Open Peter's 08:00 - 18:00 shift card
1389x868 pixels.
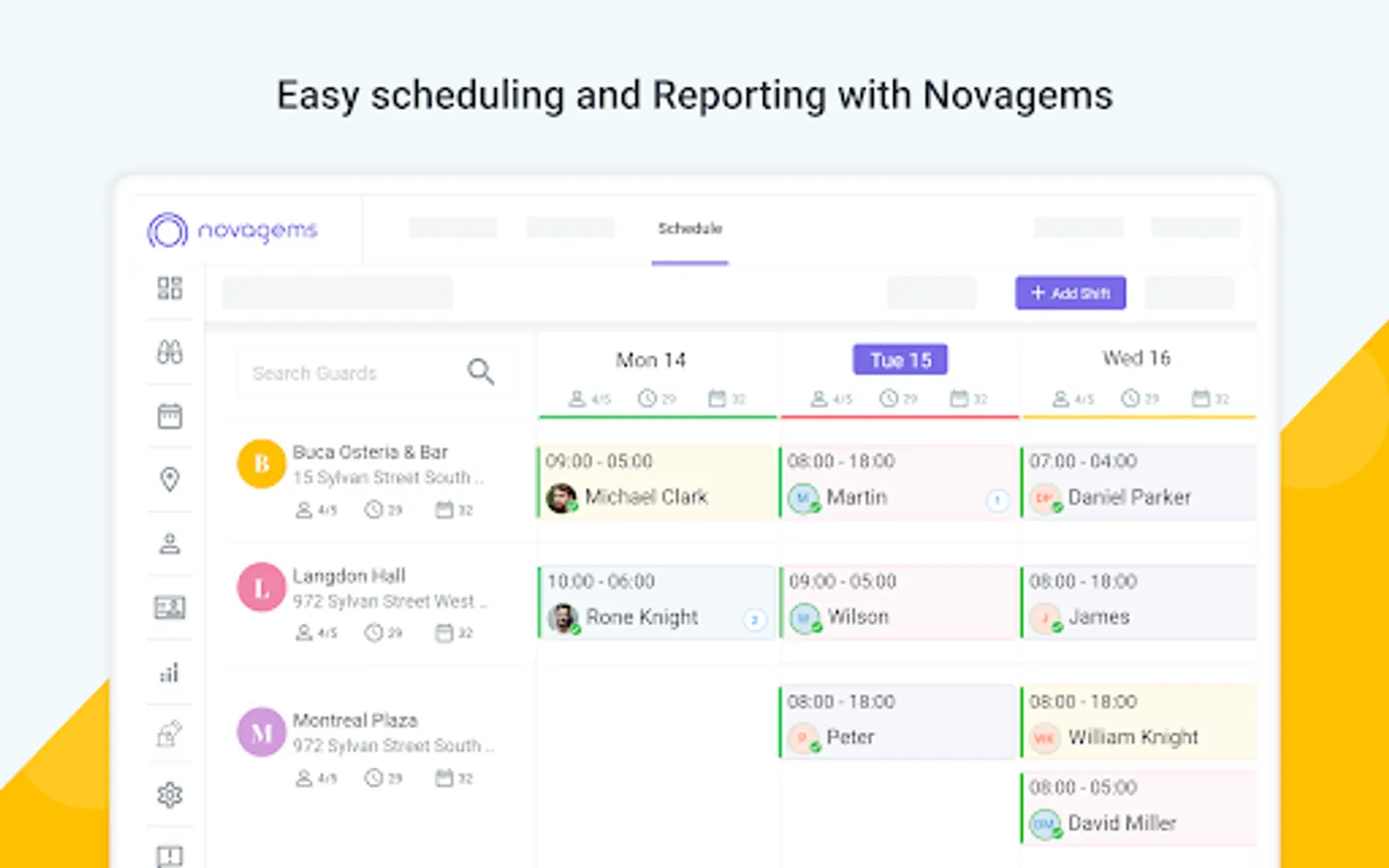(899, 721)
